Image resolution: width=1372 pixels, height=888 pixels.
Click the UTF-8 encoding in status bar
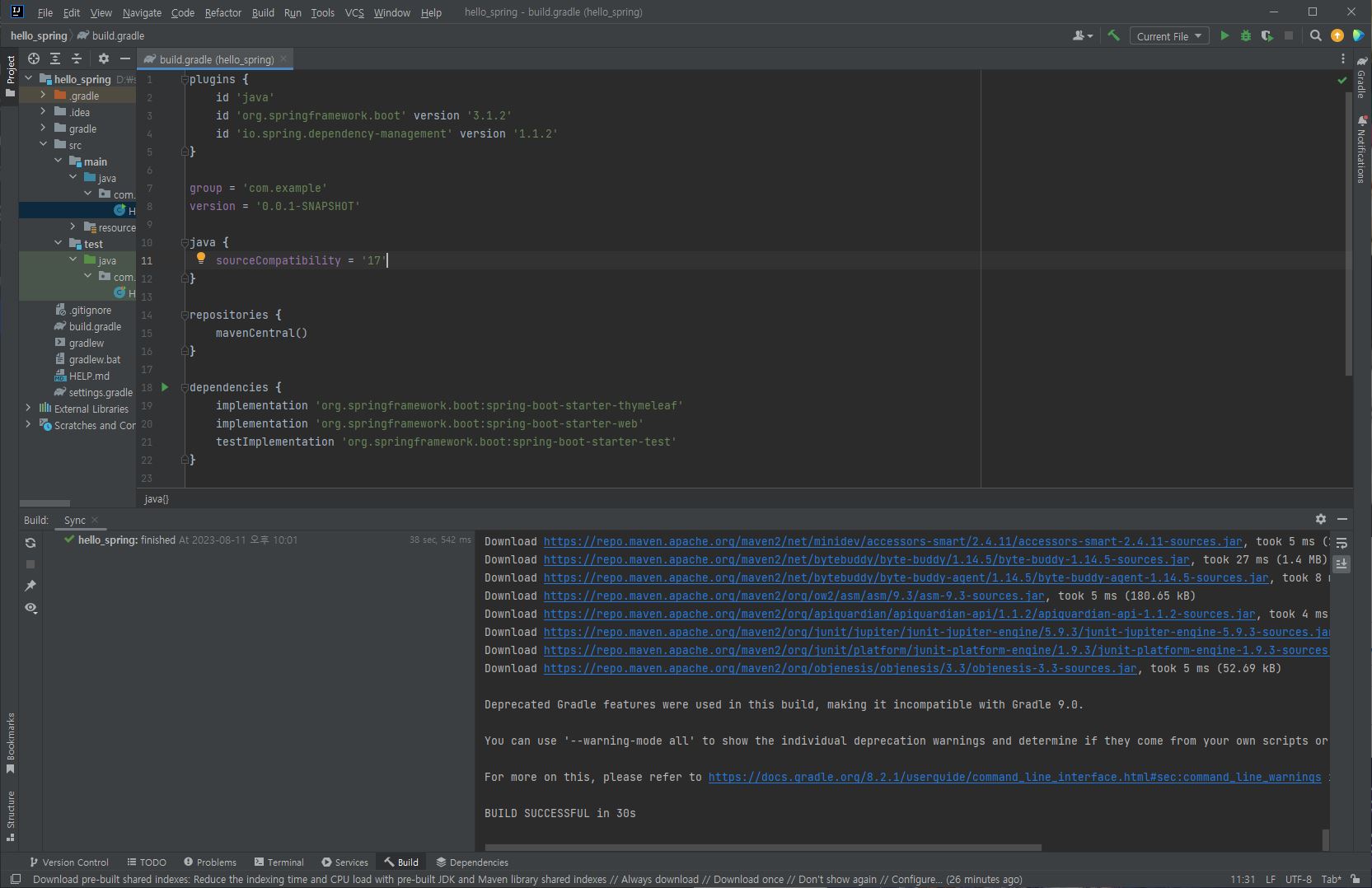pos(1298,879)
